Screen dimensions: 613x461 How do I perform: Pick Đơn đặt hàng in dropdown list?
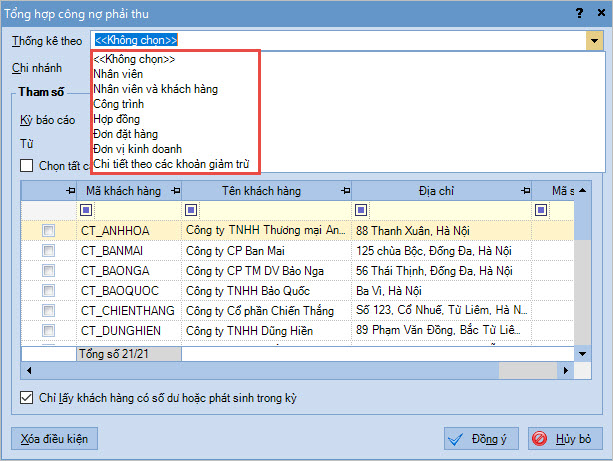pyautogui.click(x=125, y=134)
